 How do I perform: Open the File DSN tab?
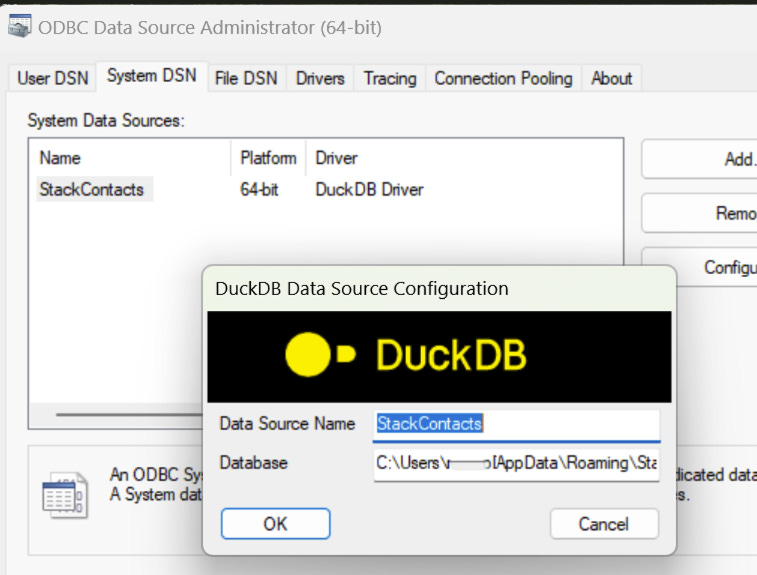[x=246, y=78]
